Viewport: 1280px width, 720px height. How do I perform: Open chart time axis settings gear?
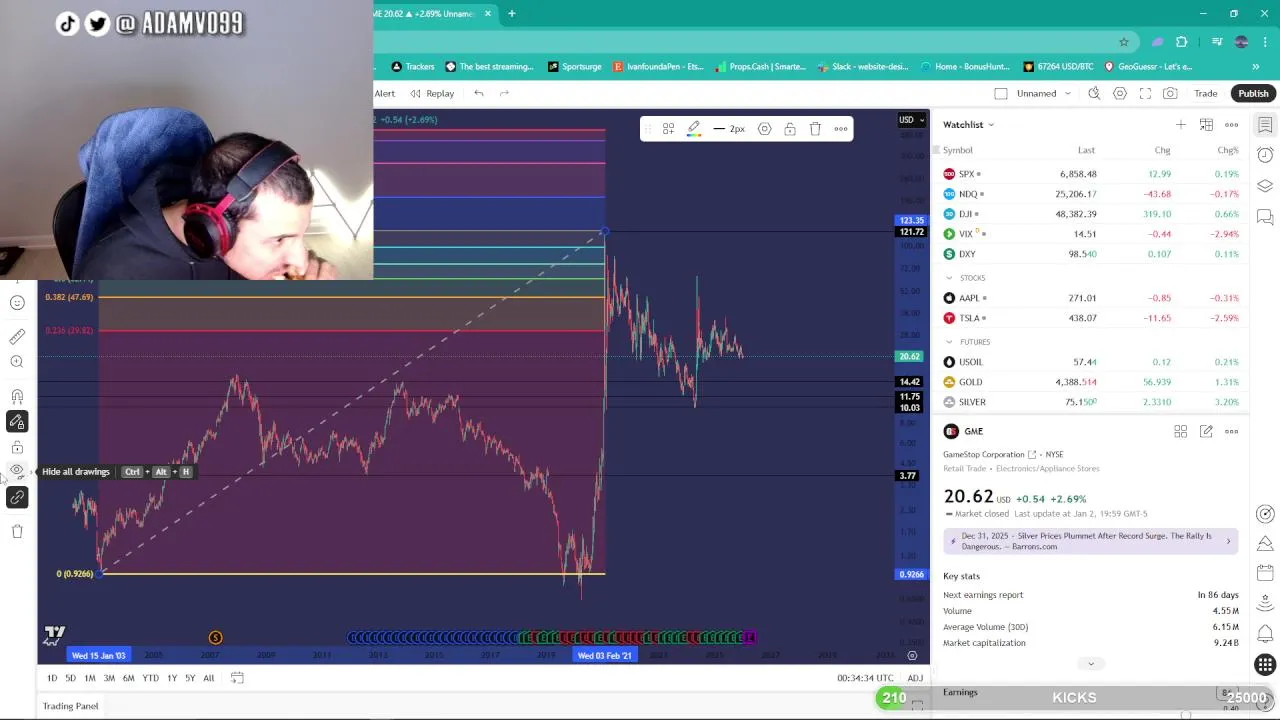point(912,656)
